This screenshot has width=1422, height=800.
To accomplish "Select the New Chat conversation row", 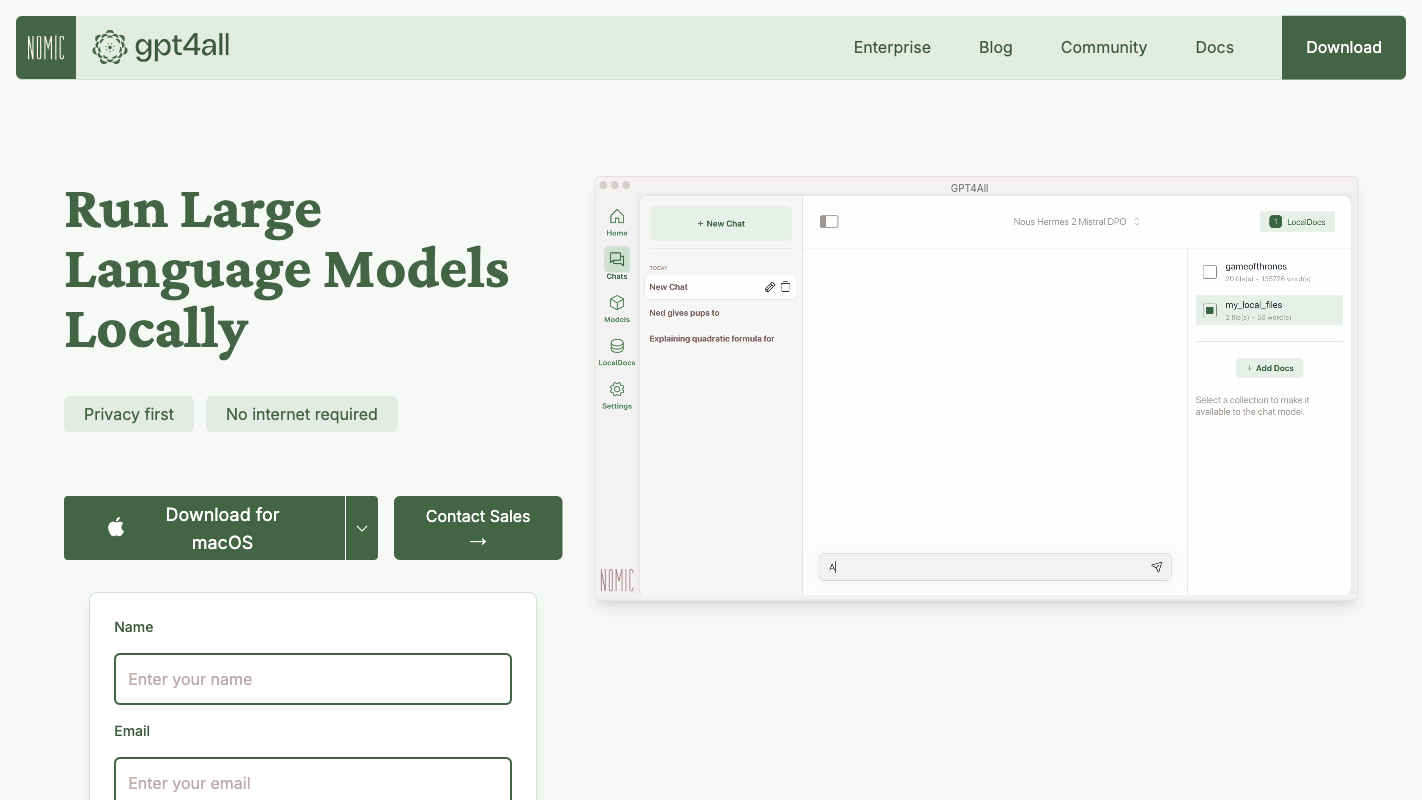I will [x=721, y=287].
